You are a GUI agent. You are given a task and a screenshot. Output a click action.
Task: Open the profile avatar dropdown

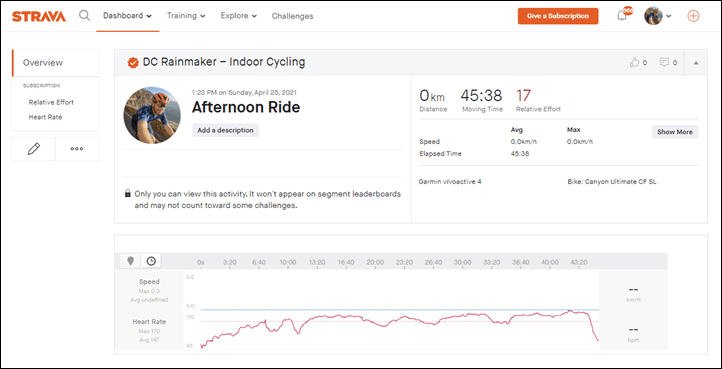click(x=658, y=16)
